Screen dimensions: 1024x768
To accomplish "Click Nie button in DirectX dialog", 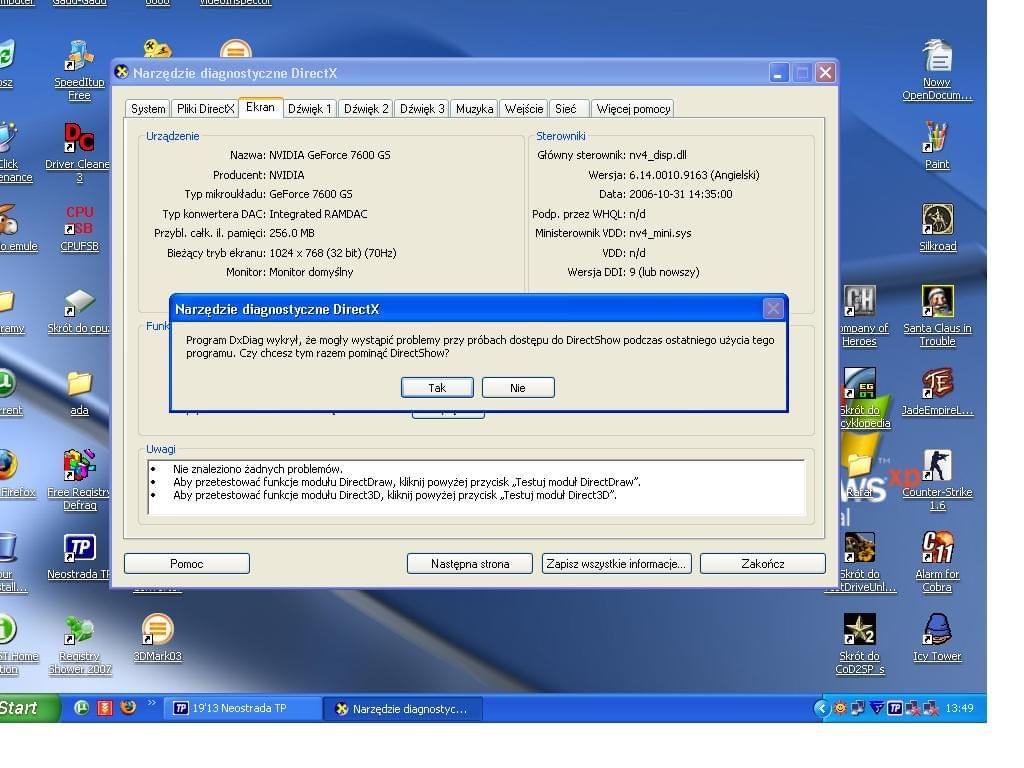I will [517, 388].
